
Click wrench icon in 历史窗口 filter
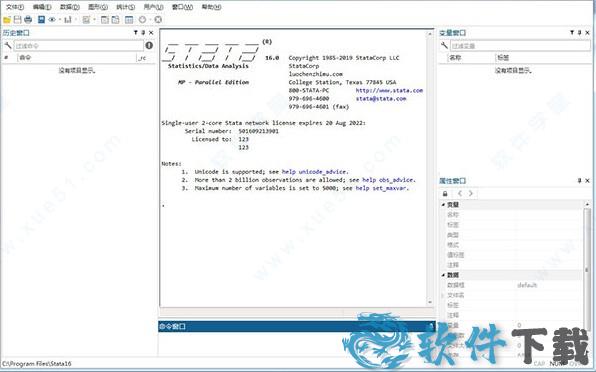coord(8,46)
